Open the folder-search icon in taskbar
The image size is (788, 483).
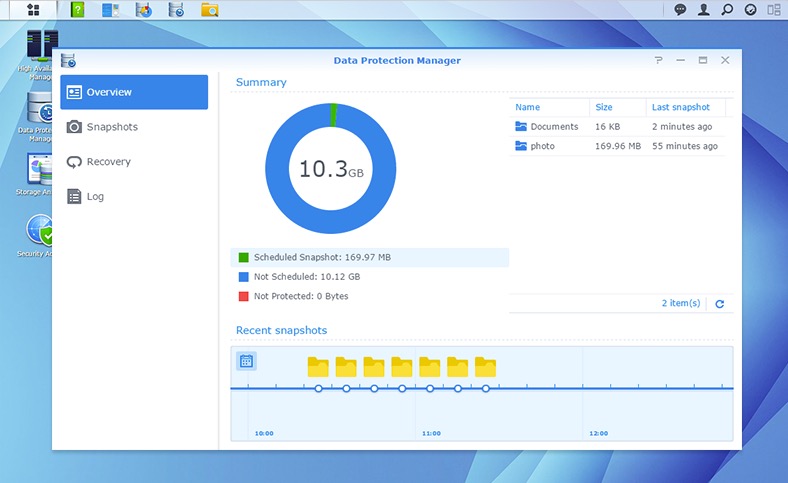[x=210, y=10]
